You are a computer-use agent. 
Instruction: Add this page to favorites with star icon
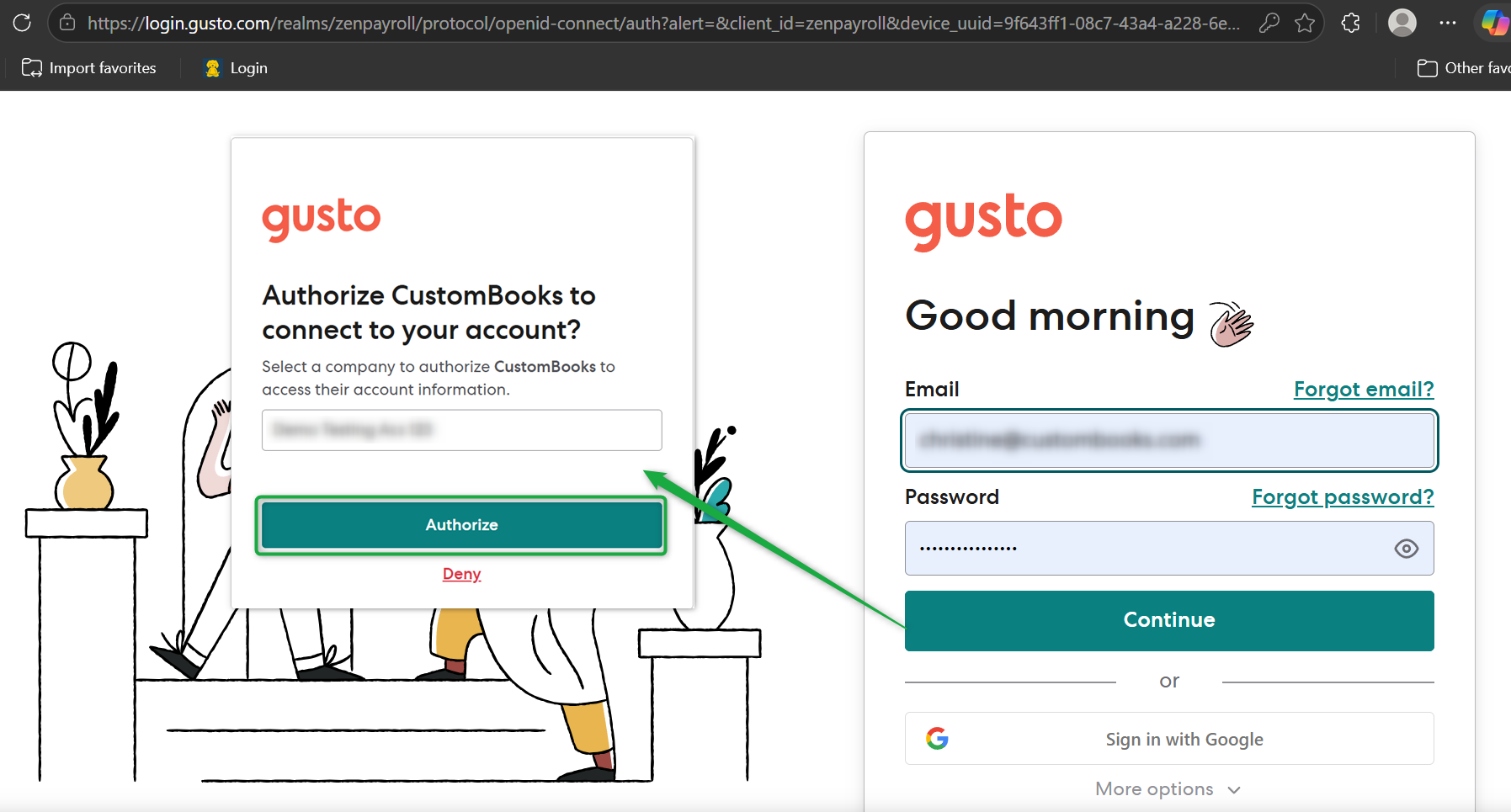click(x=1305, y=23)
